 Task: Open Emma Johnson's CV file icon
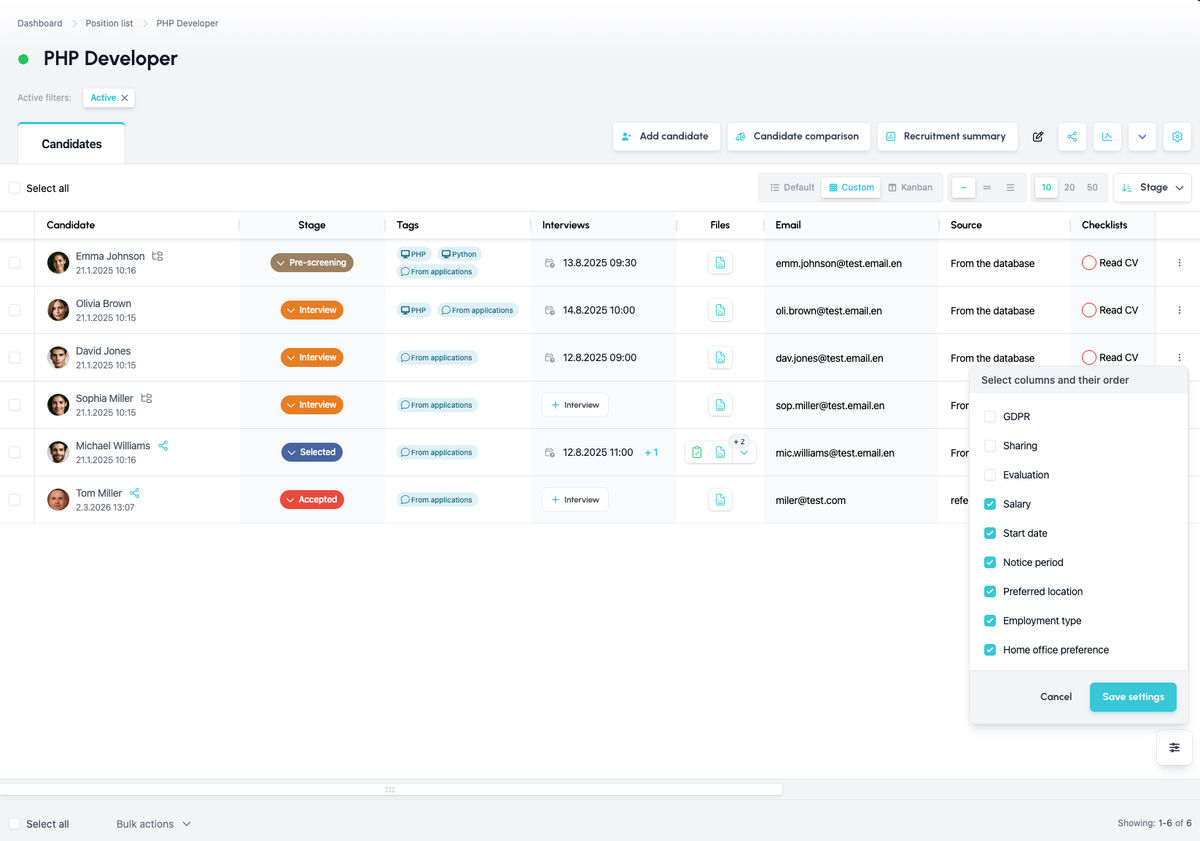click(x=720, y=263)
